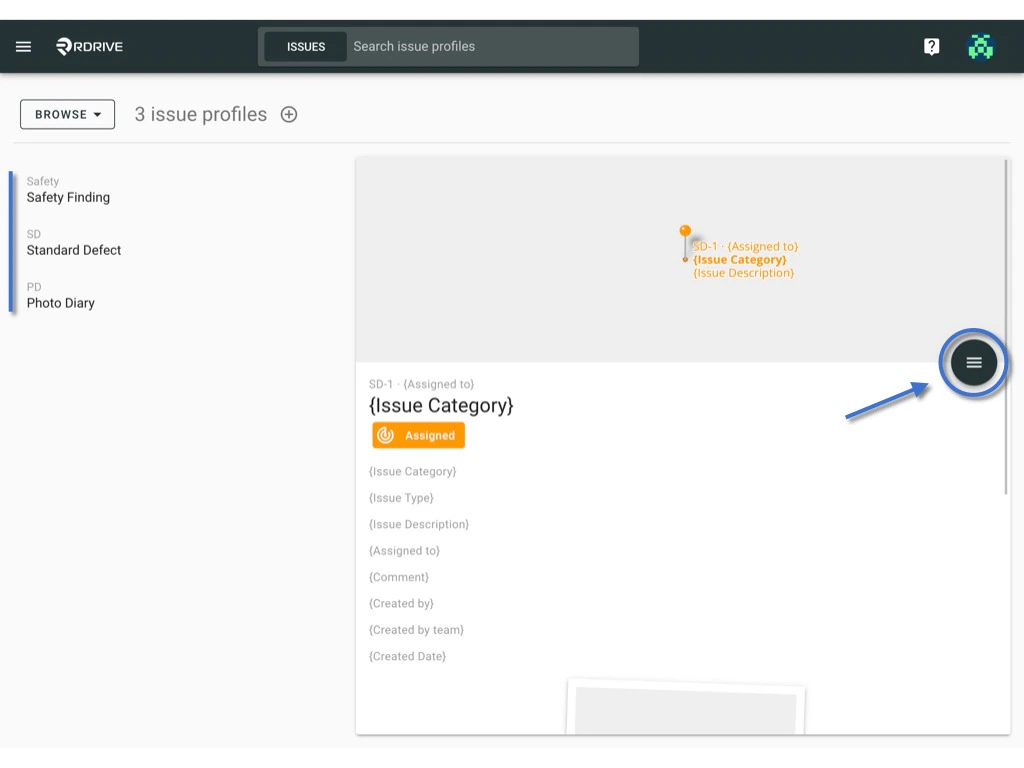1024x768 pixels.
Task: Click the circled menu icon highlighted by the arrow
Action: (973, 362)
